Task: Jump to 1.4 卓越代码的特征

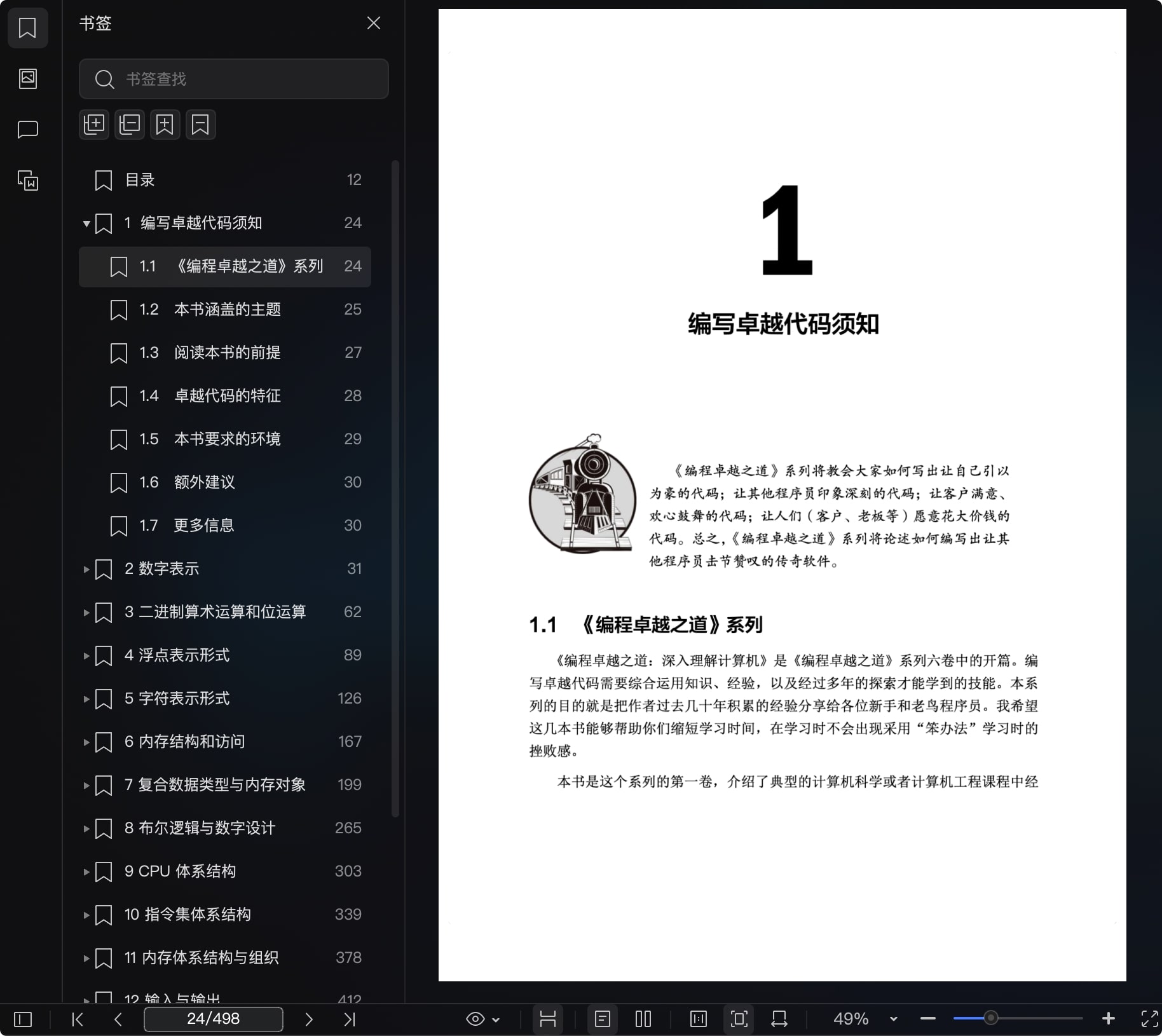Action: [x=225, y=396]
